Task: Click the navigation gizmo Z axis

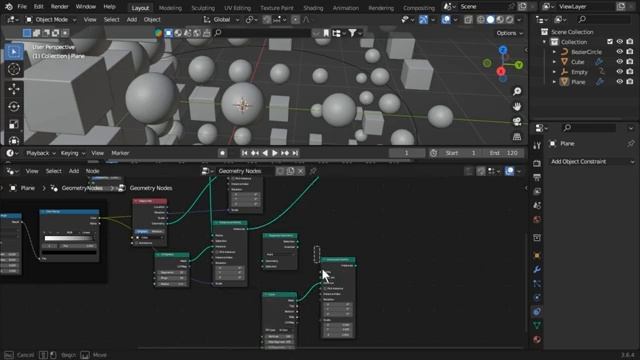Action: 503,50
